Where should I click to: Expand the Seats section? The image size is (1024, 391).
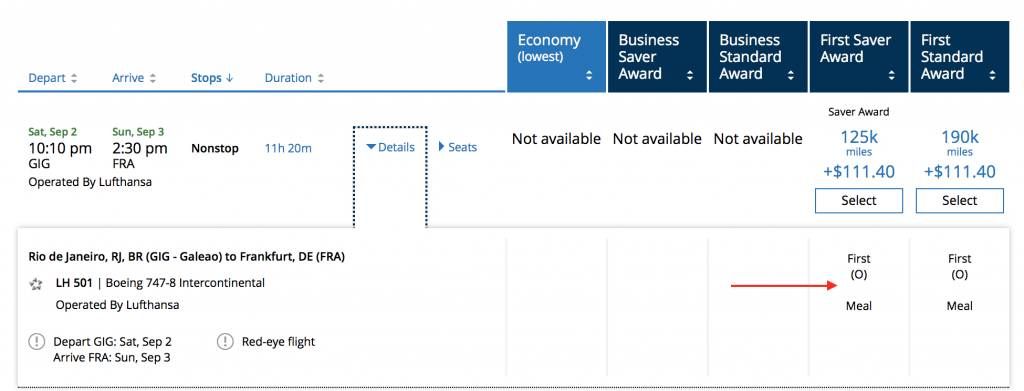[457, 148]
